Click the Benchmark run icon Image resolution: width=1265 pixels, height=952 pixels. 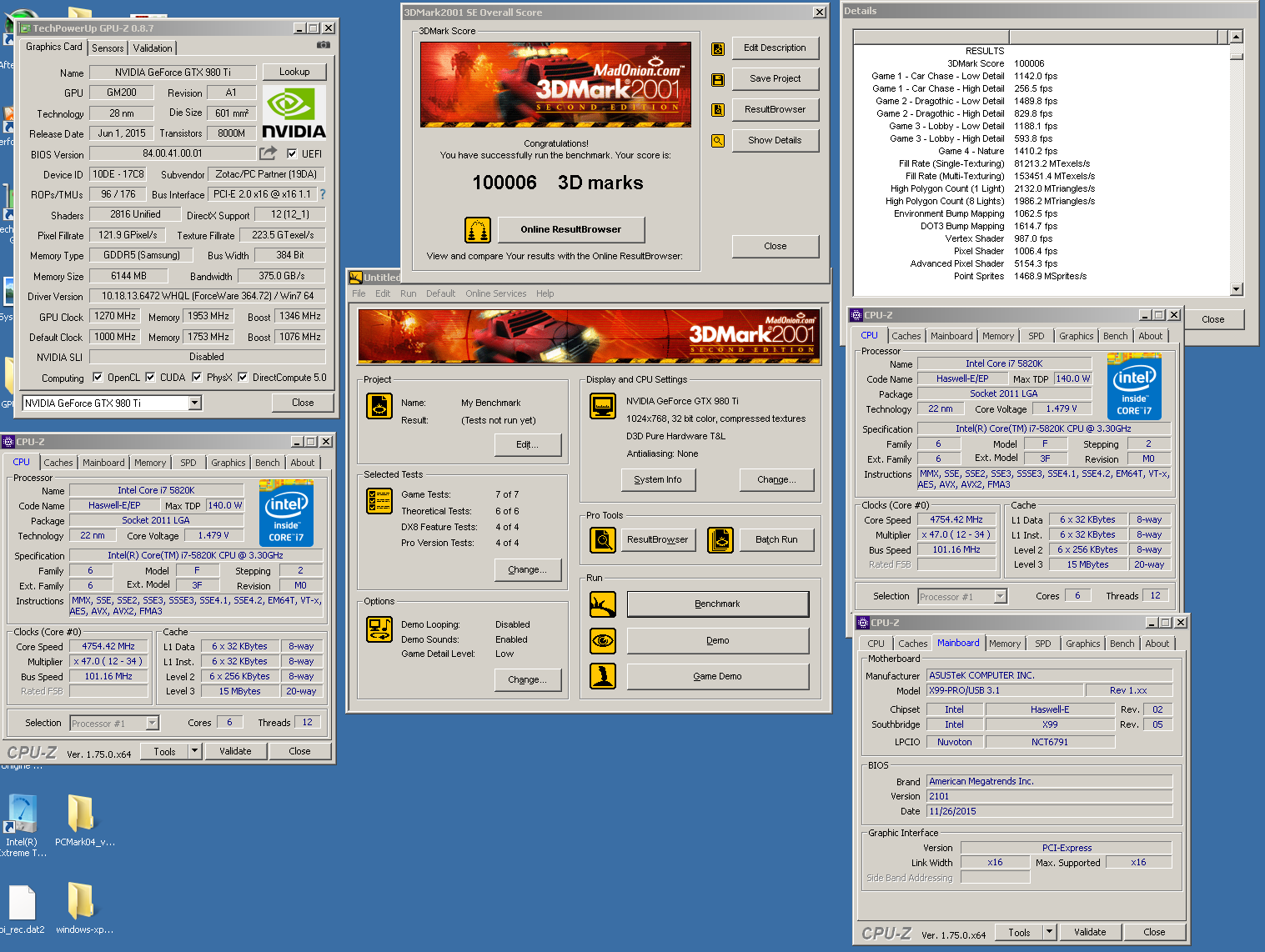click(603, 604)
